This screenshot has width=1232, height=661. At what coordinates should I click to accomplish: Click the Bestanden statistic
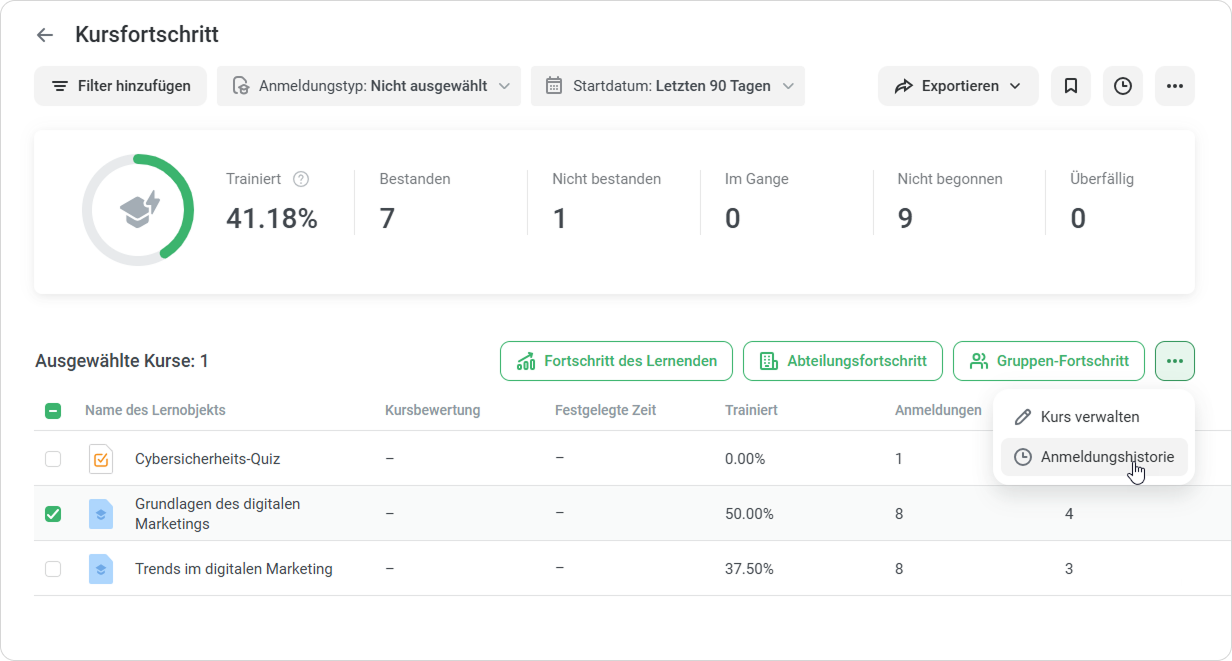pos(415,202)
